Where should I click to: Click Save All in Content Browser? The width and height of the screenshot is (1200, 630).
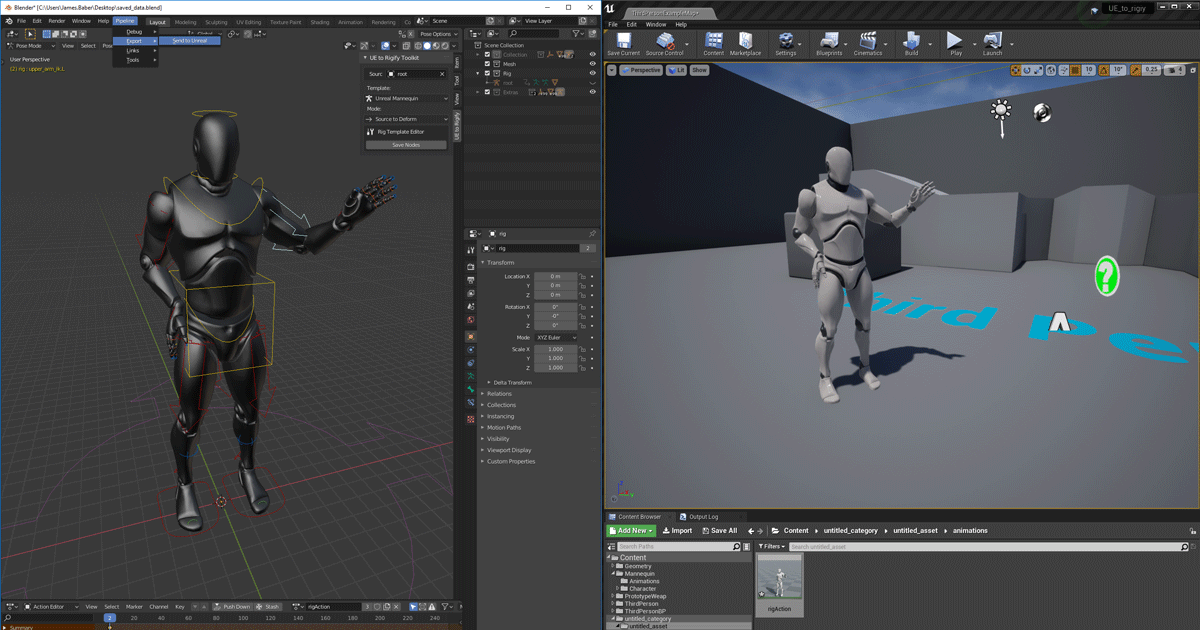click(719, 531)
